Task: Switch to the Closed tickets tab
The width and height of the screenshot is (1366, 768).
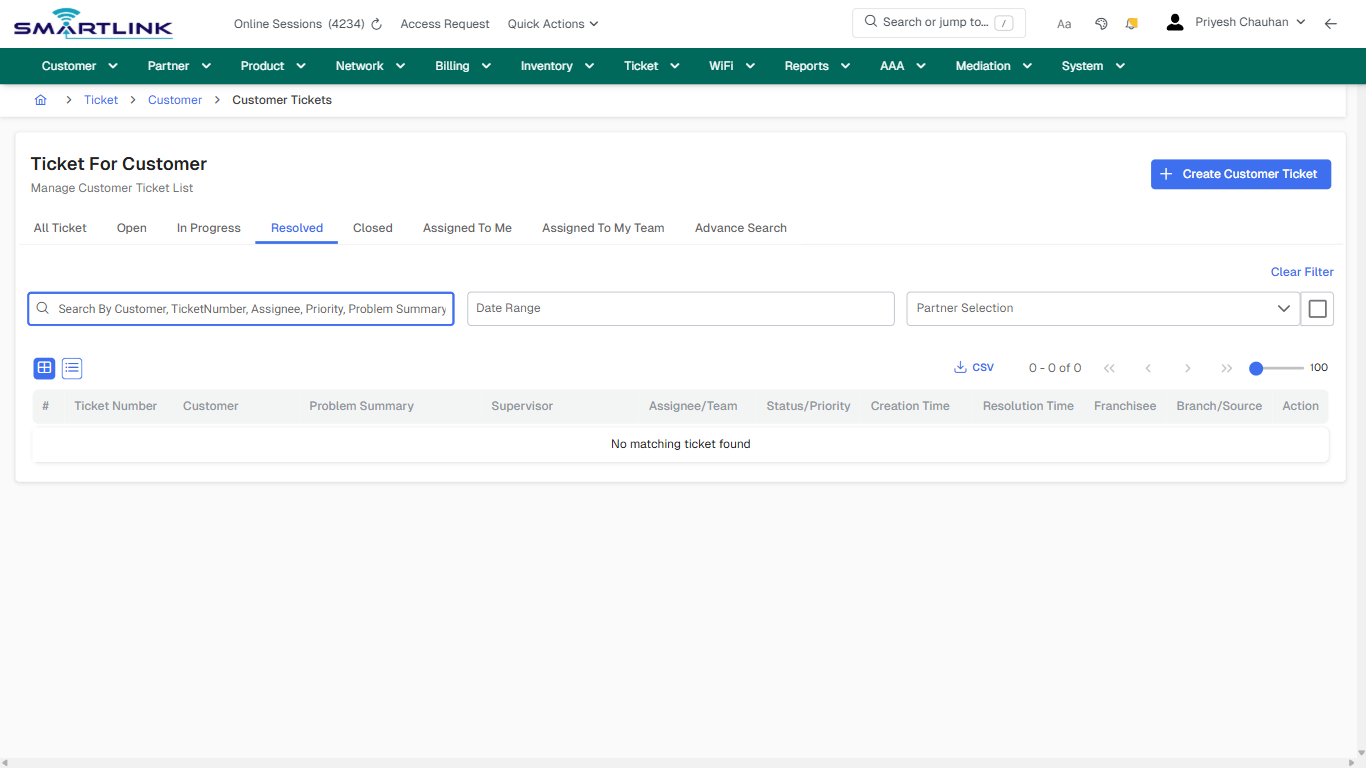Action: (372, 228)
